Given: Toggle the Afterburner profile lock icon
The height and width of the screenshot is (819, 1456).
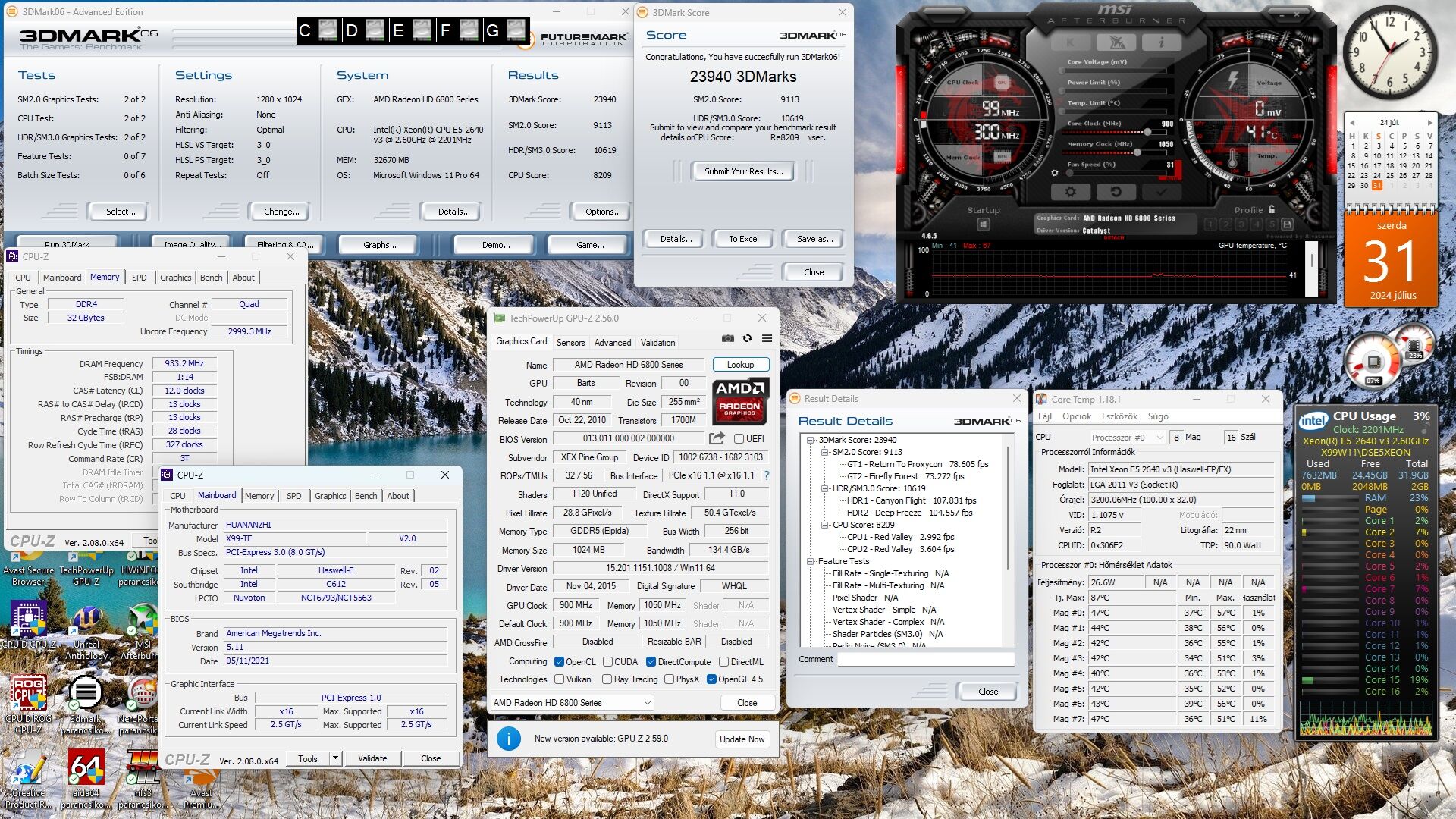Looking at the screenshot, I should 1272,209.
